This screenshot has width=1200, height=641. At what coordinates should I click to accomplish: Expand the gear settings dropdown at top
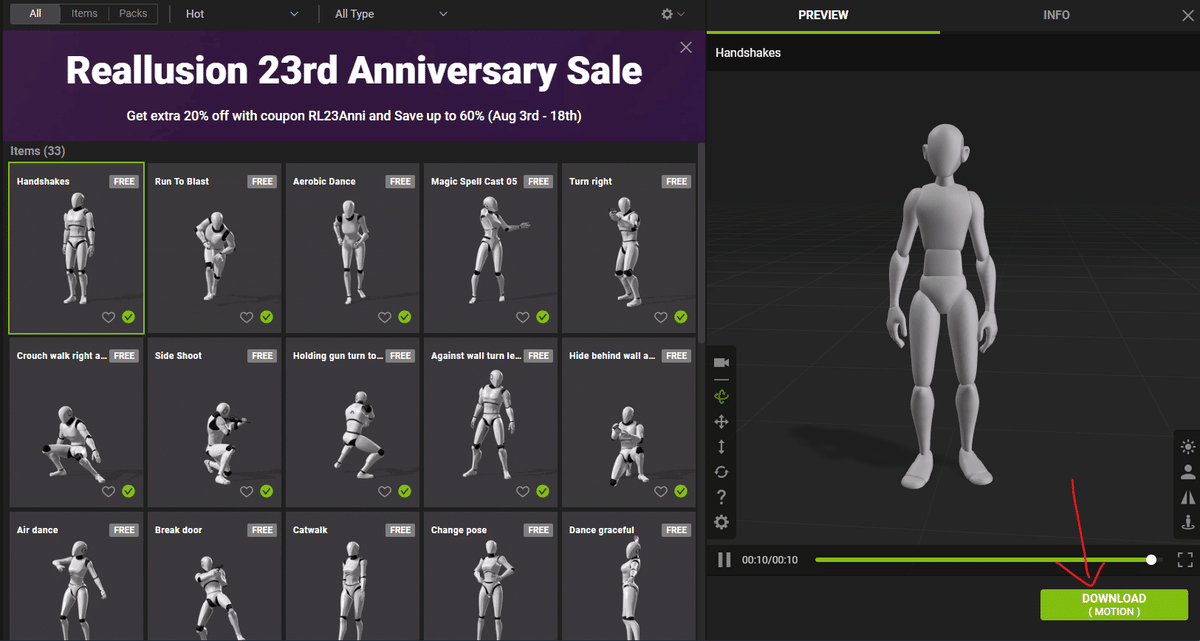coord(673,14)
